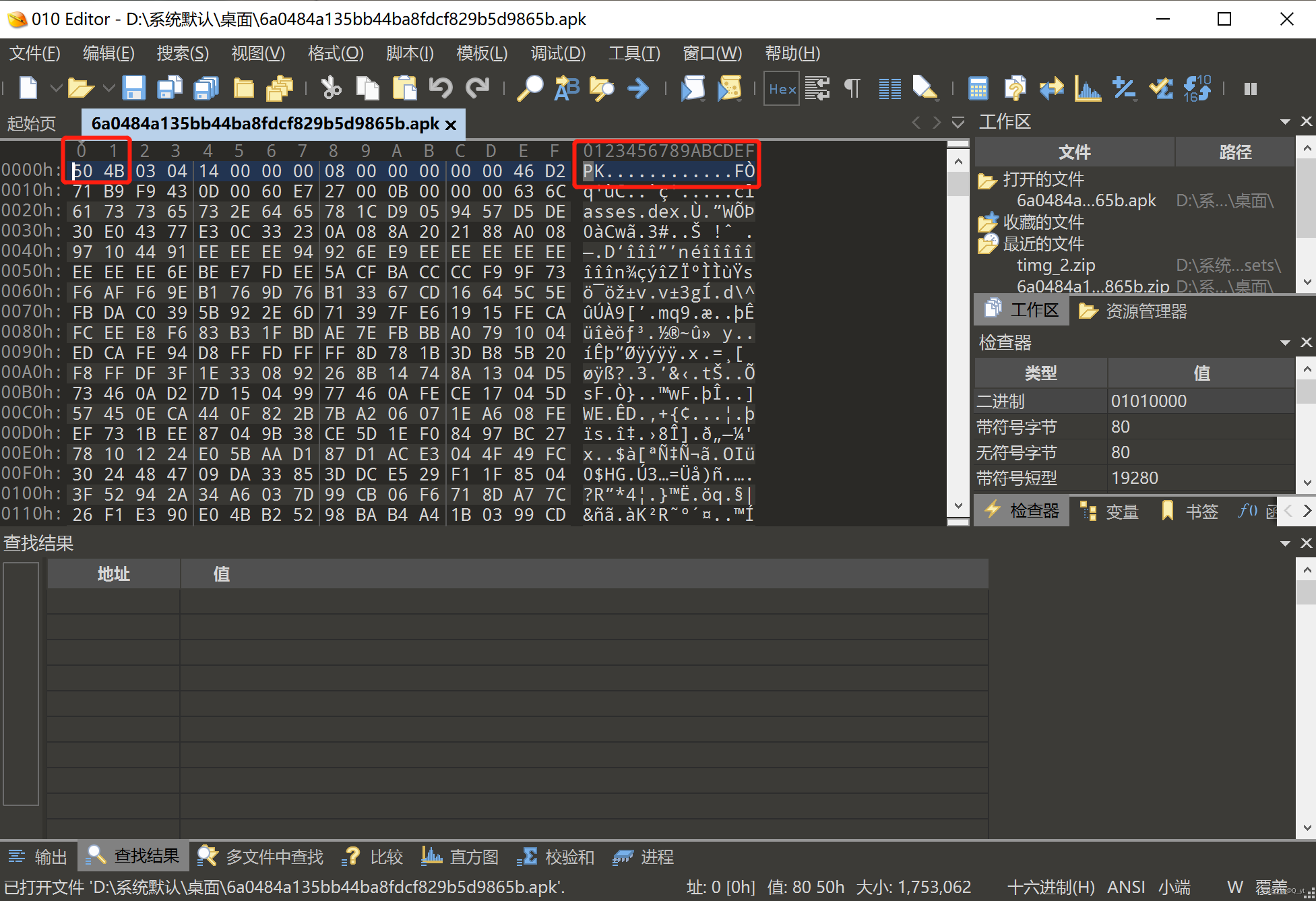Click the Histogram toolbar icon

pyautogui.click(x=1087, y=88)
